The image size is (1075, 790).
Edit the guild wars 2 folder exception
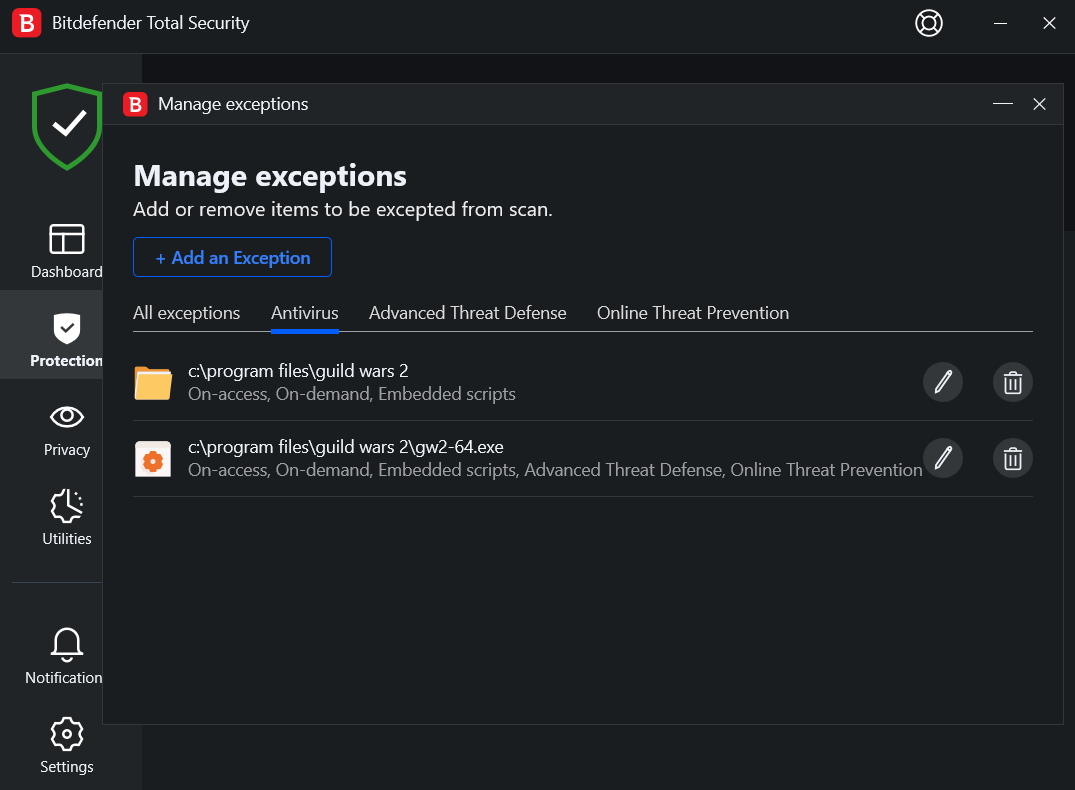(x=943, y=382)
